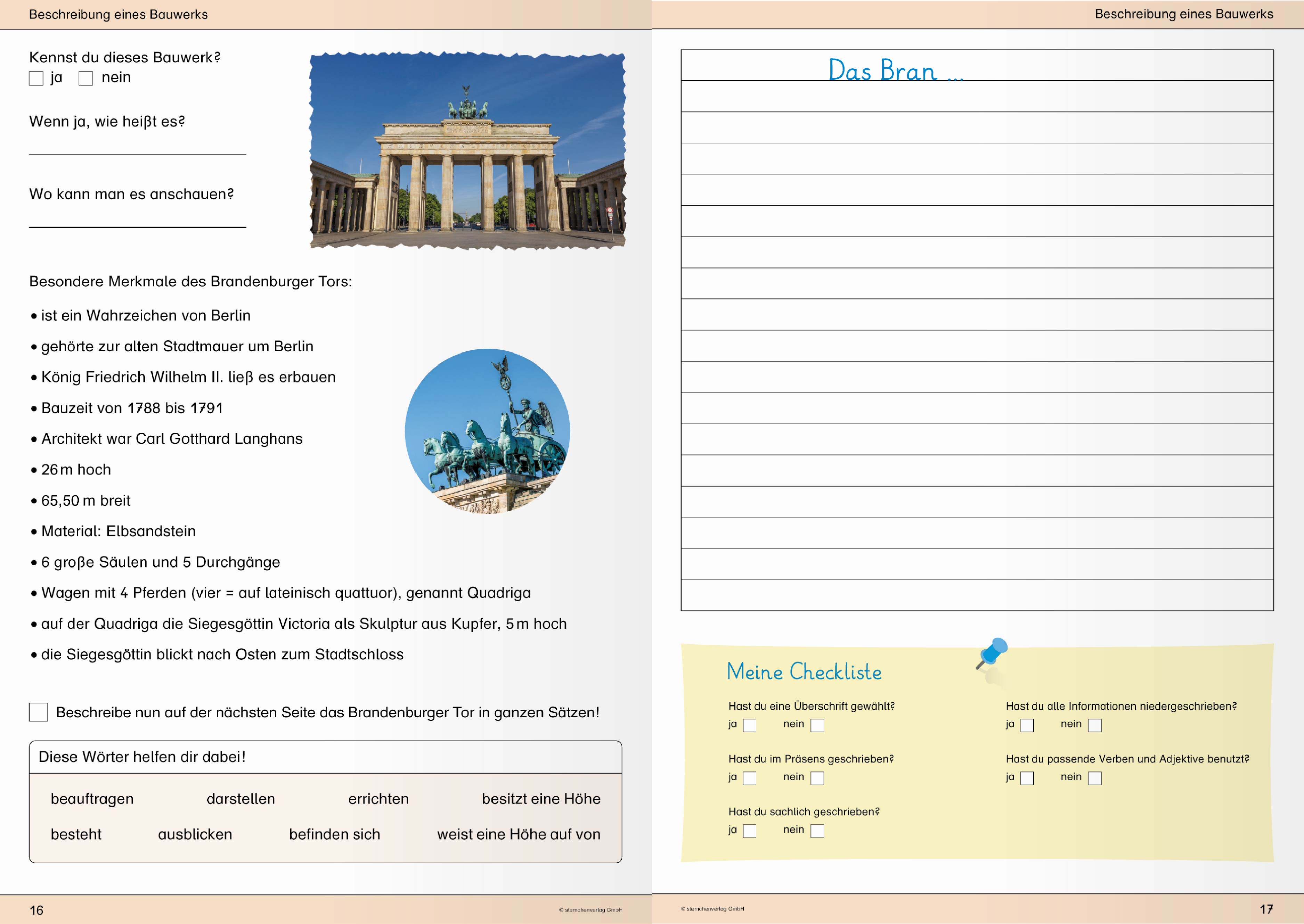Viewport: 1304px width, 924px height.
Task: Check 'ja' for 'Hast du eine Überschrift gewählt?'
Action: click(750, 725)
